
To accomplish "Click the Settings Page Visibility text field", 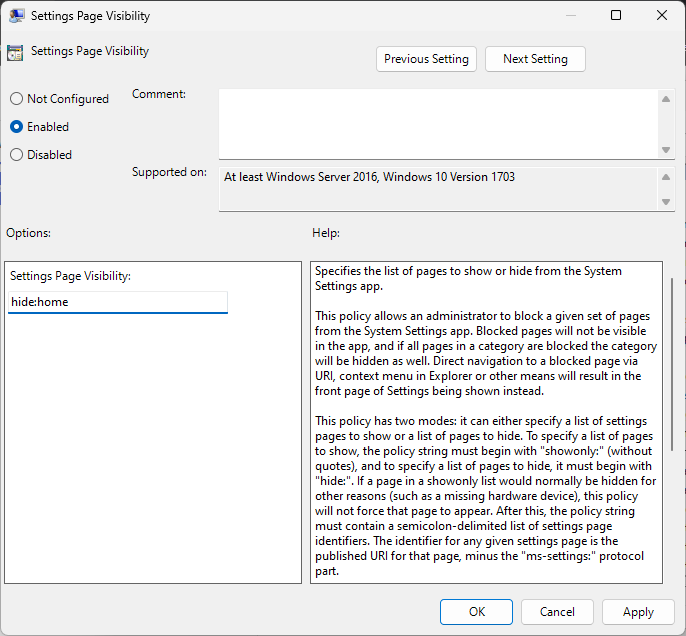I will (x=118, y=302).
